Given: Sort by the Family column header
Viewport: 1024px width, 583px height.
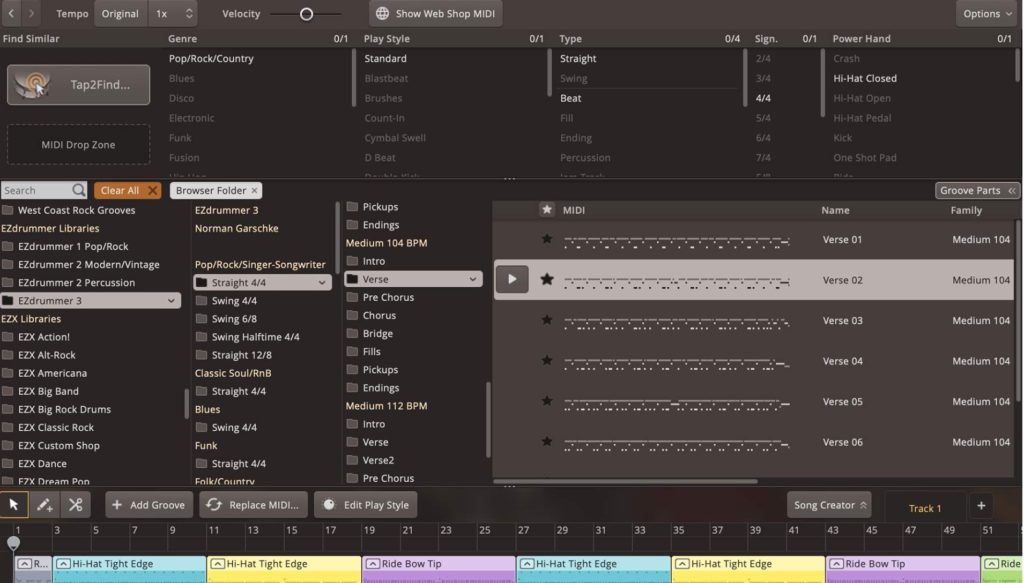Looking at the screenshot, I should point(966,210).
